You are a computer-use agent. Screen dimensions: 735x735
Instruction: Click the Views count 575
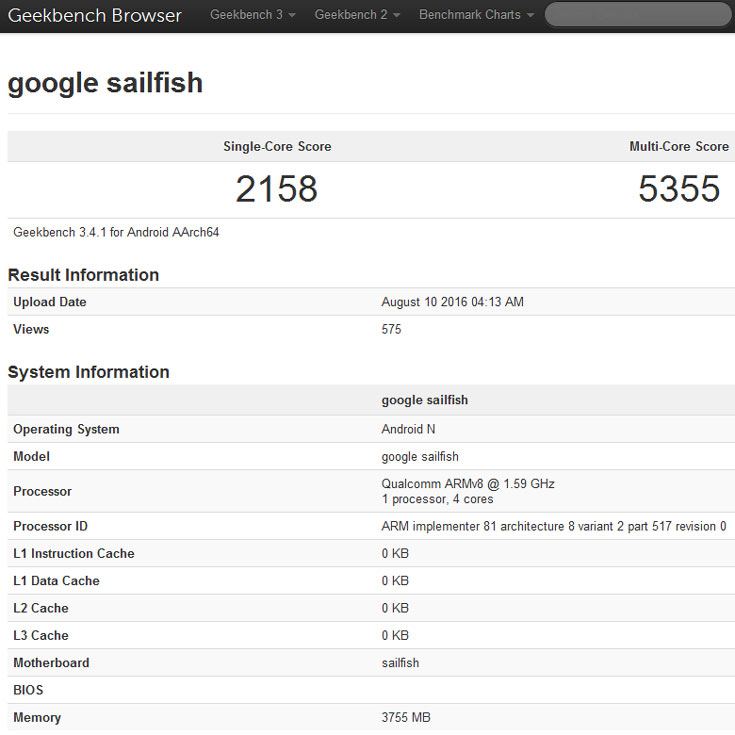(x=391, y=329)
